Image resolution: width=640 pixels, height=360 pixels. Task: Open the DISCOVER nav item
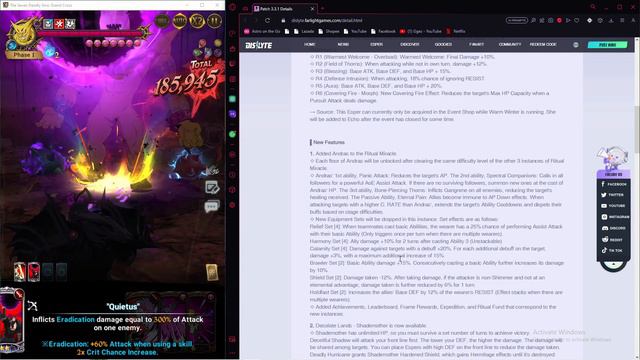point(409,44)
